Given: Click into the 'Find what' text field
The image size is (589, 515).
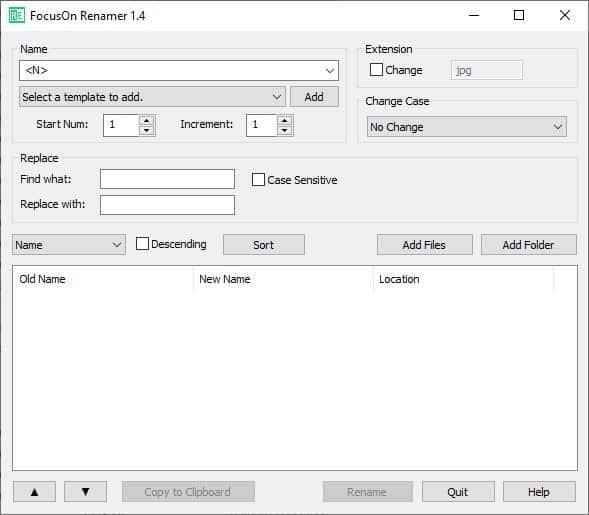Looking at the screenshot, I should (x=168, y=179).
